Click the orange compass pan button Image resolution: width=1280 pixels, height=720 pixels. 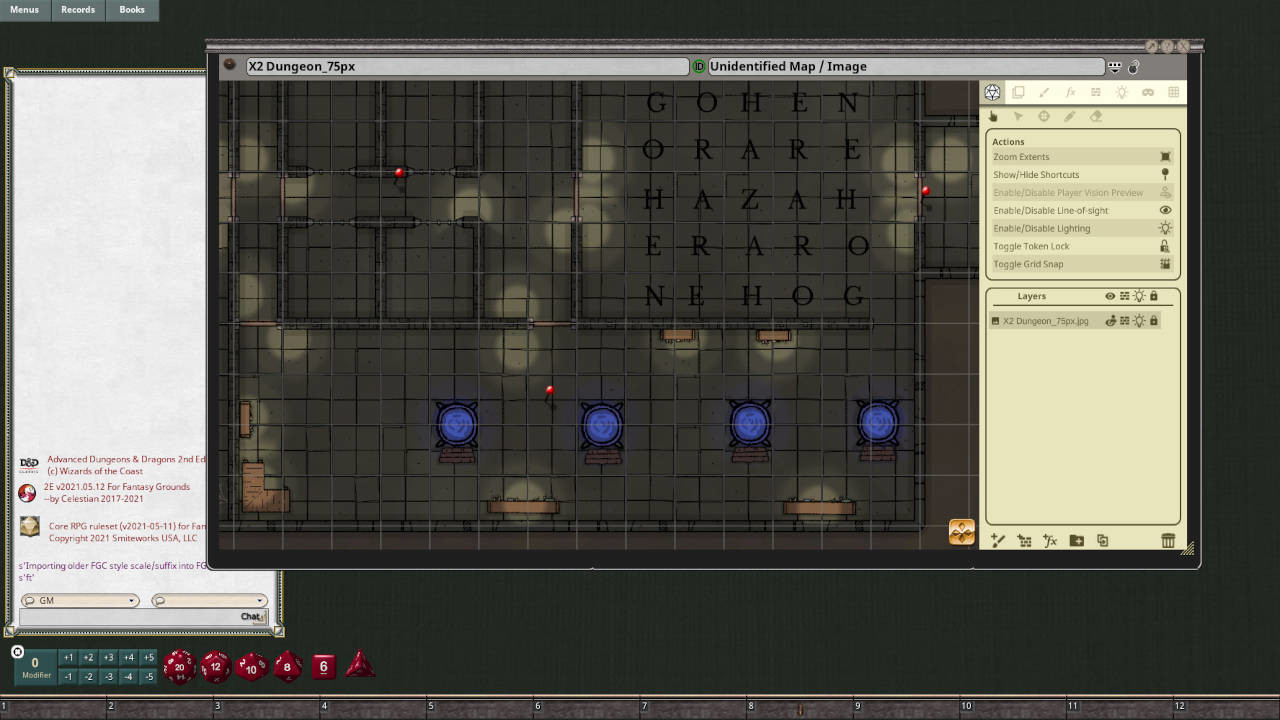(961, 532)
